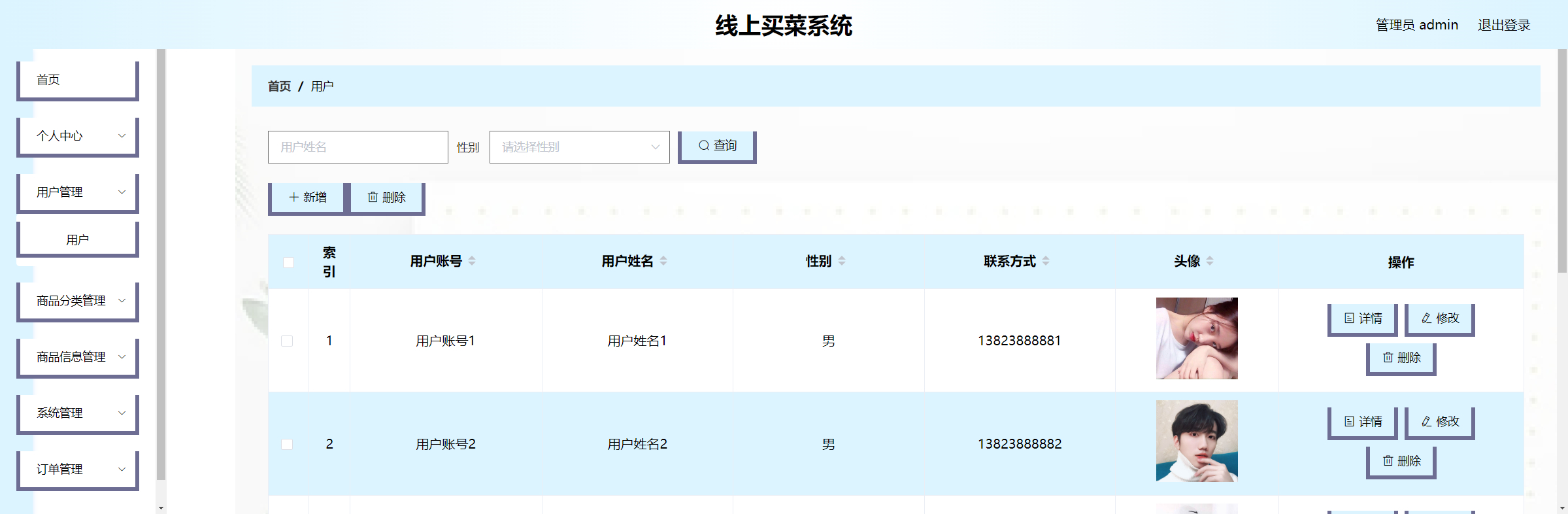
Task: Open 详情 for 用户账号2
Action: pos(1362,422)
